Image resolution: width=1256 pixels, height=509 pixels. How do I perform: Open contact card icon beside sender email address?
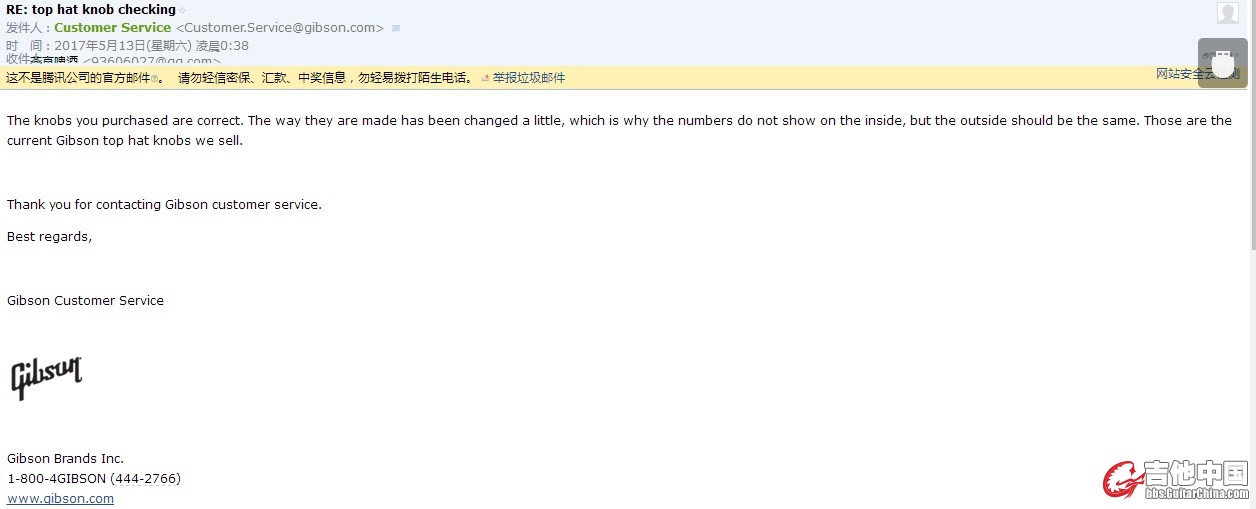396,28
